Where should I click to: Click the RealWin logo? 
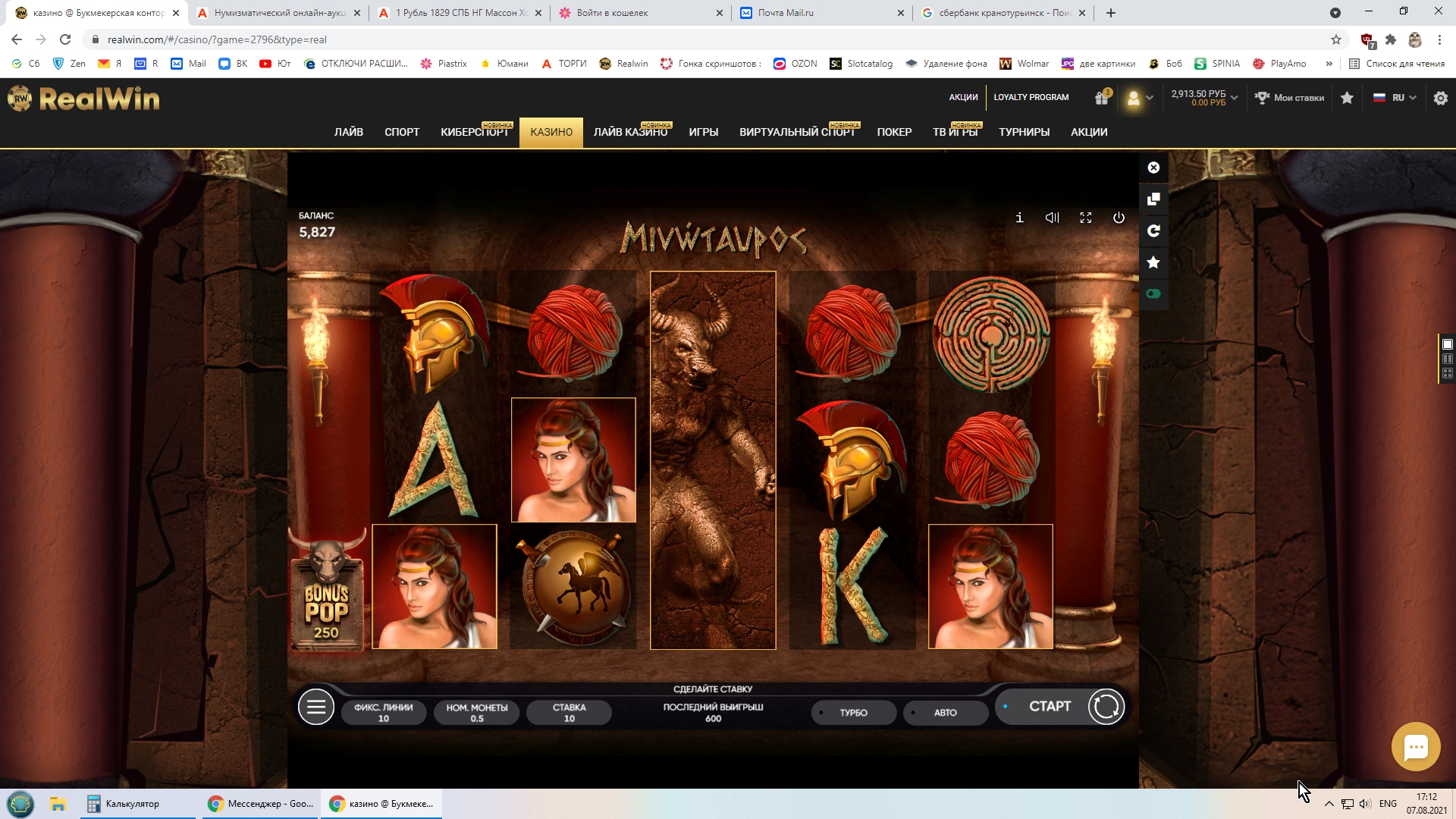click(x=84, y=99)
